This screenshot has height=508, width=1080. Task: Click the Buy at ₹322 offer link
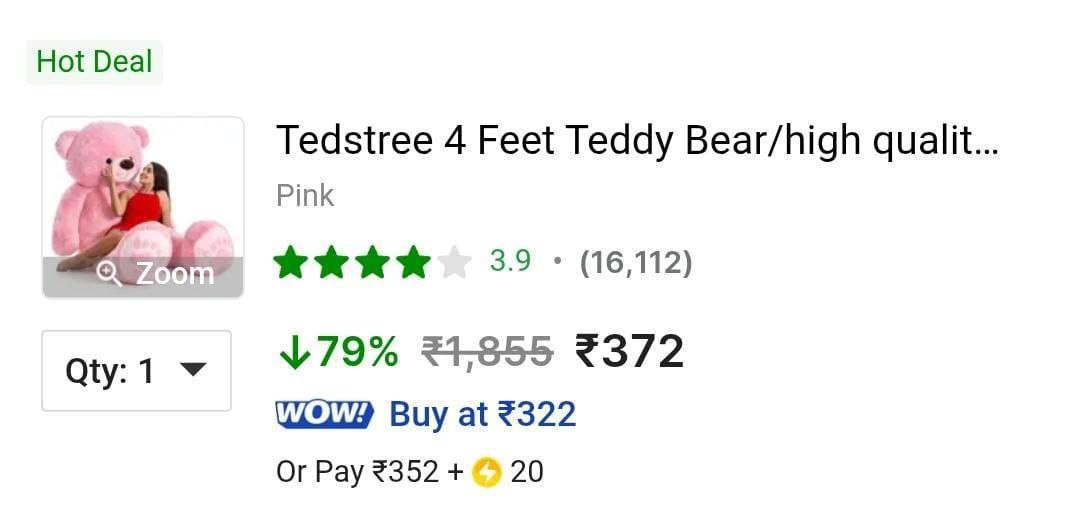(482, 414)
